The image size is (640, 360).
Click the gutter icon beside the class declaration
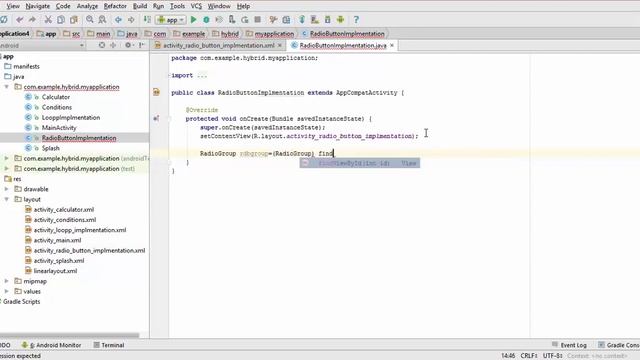[156, 92]
